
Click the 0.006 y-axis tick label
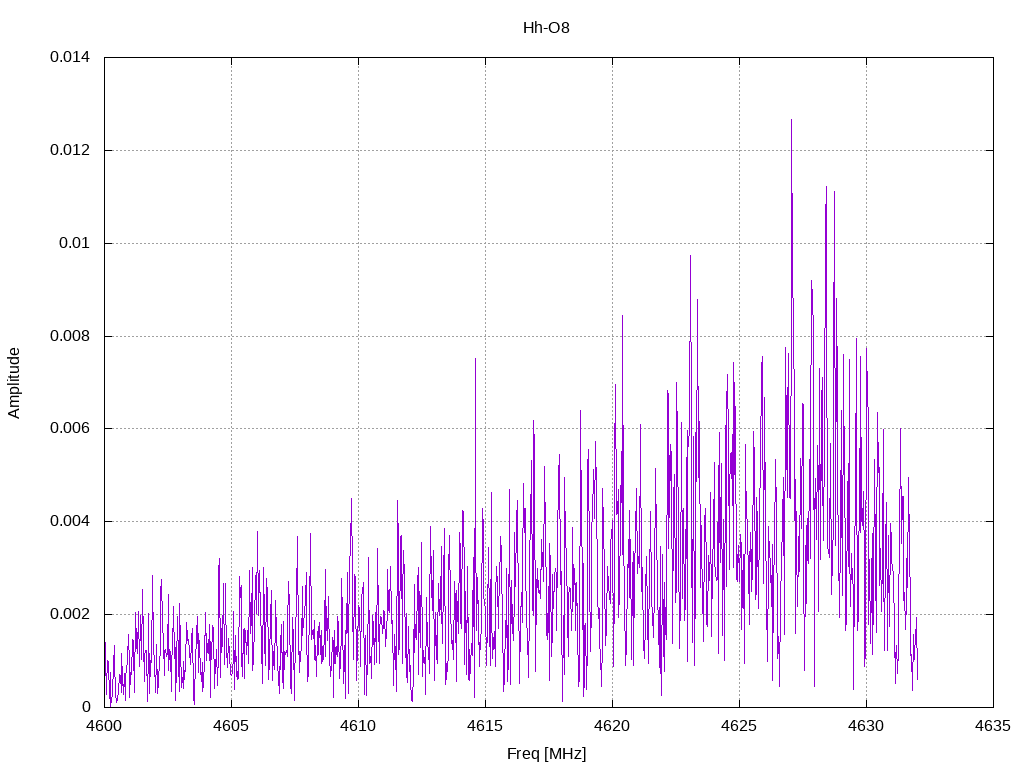(70, 428)
